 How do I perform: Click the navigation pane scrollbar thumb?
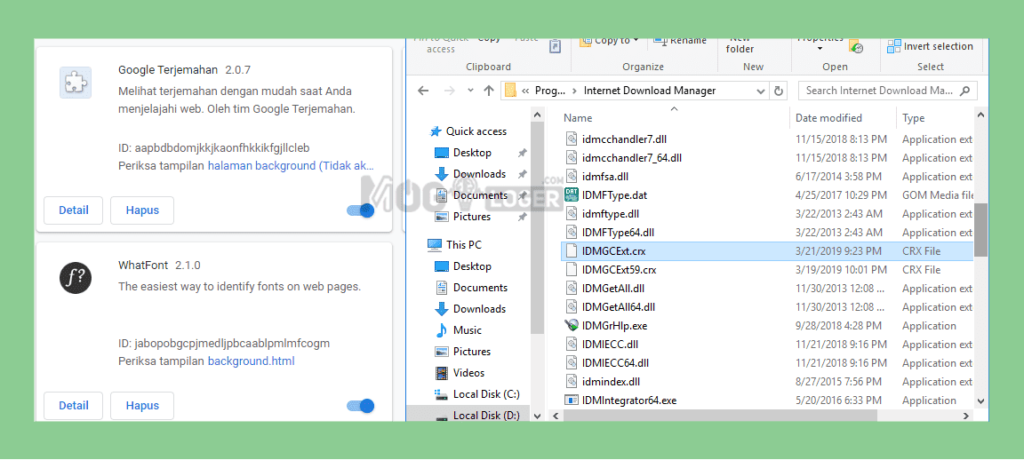[537, 229]
